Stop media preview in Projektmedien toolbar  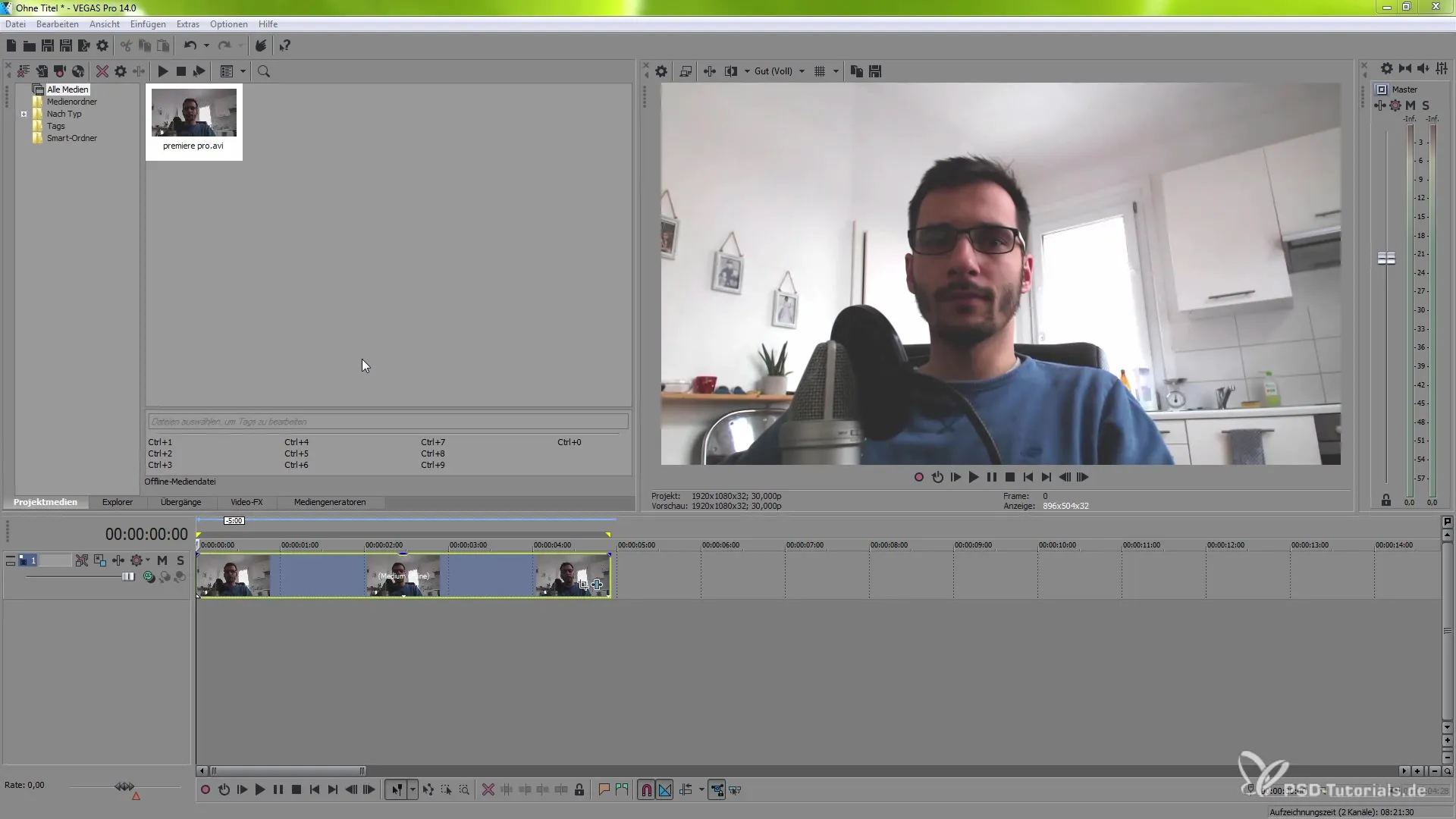pyautogui.click(x=181, y=71)
